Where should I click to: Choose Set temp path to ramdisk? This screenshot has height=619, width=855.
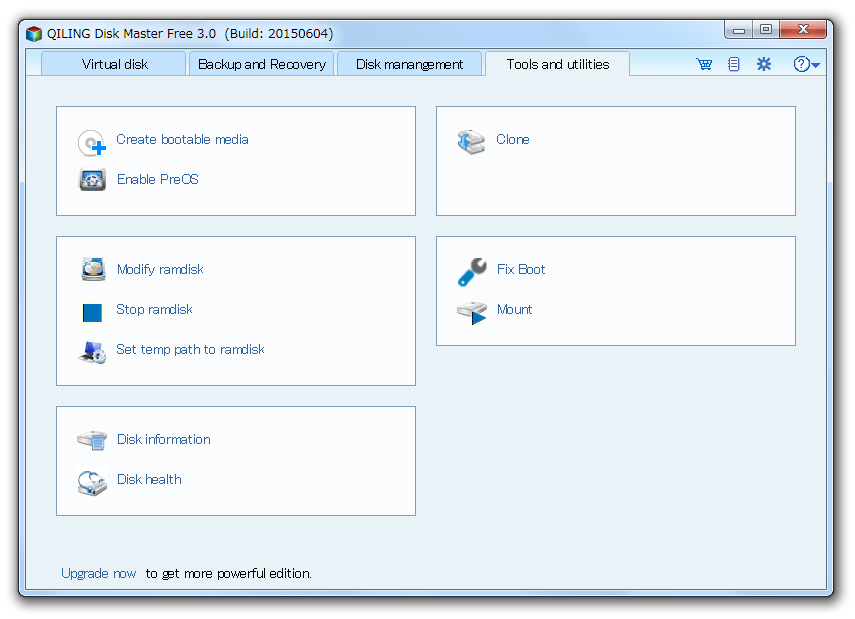point(190,350)
